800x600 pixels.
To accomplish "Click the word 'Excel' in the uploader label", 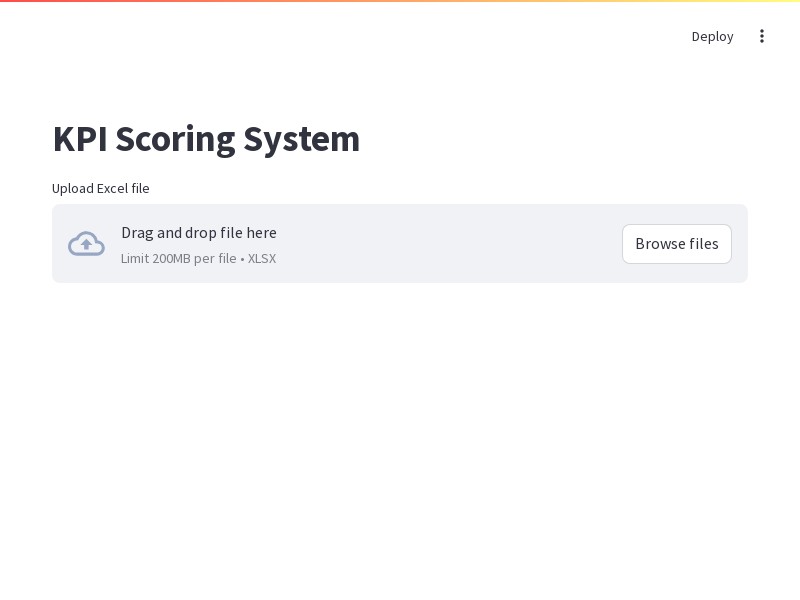I will tap(112, 188).
